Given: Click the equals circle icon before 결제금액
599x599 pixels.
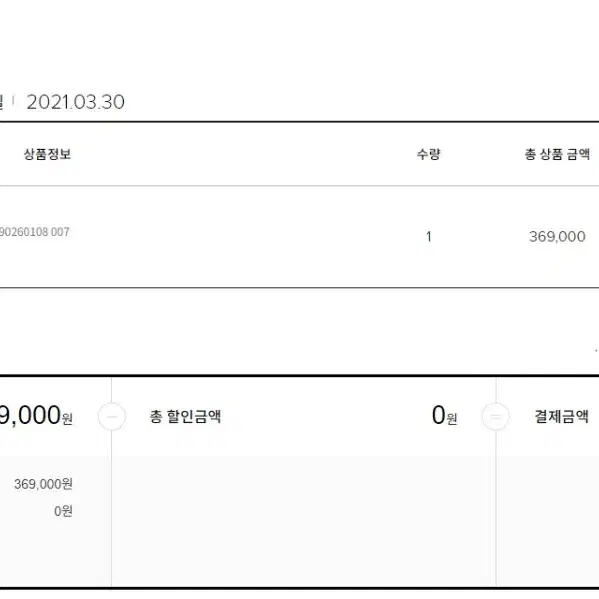Looking at the screenshot, I should [495, 416].
